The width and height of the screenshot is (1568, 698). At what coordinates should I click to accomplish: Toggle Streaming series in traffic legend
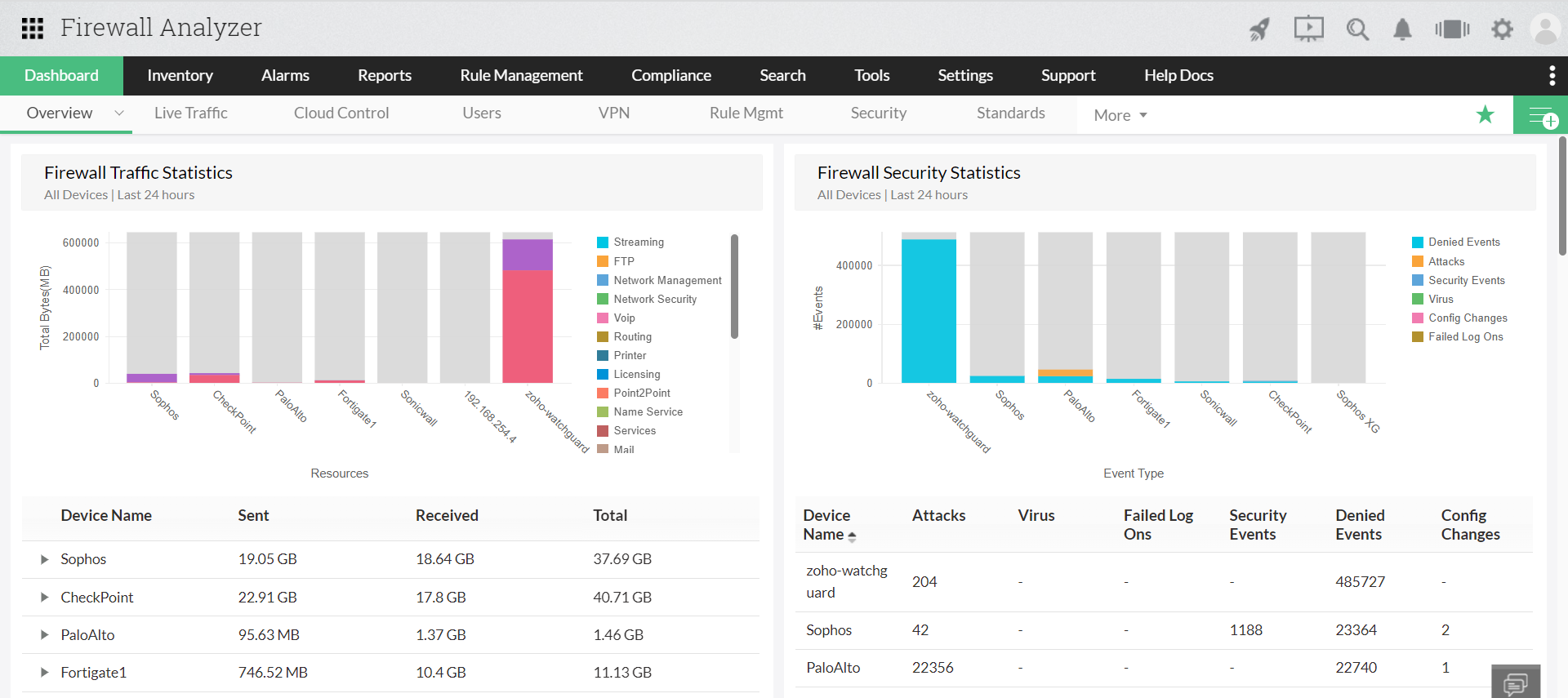638,242
